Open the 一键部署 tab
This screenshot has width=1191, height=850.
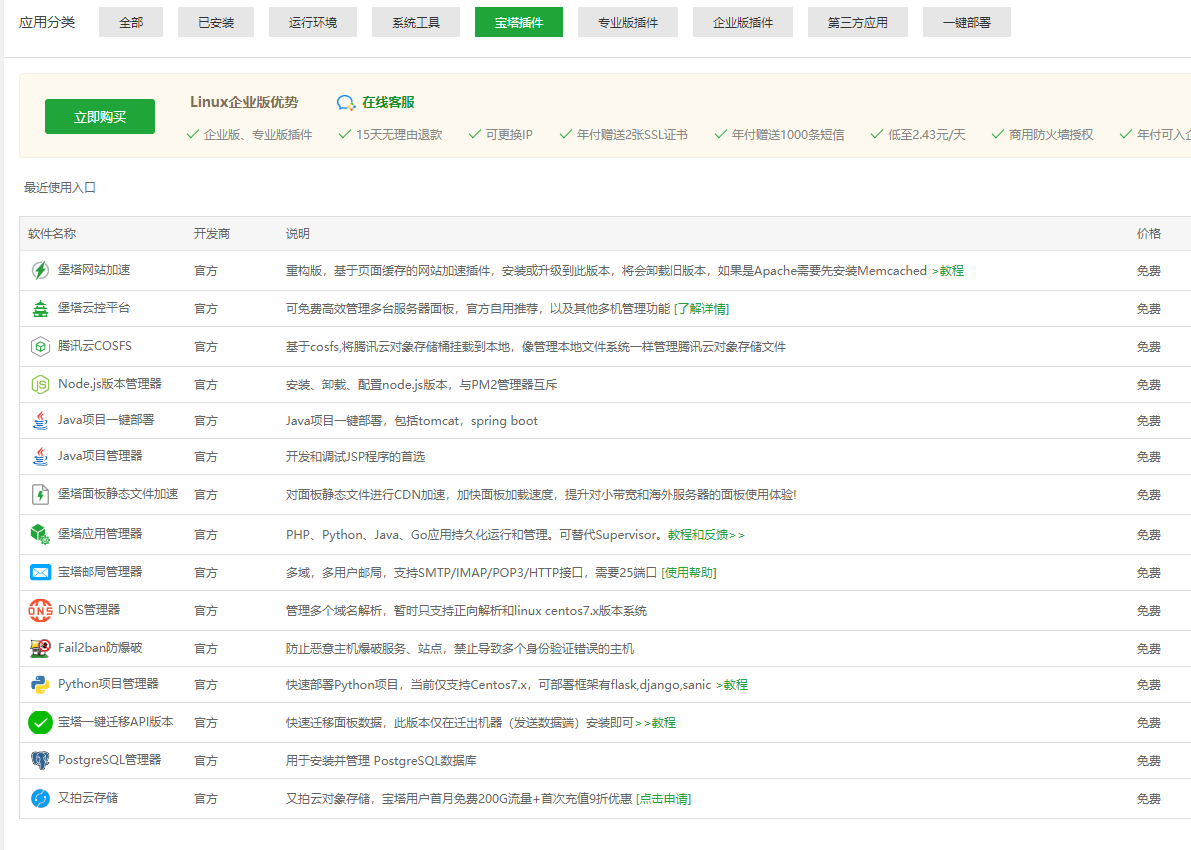click(x=966, y=22)
